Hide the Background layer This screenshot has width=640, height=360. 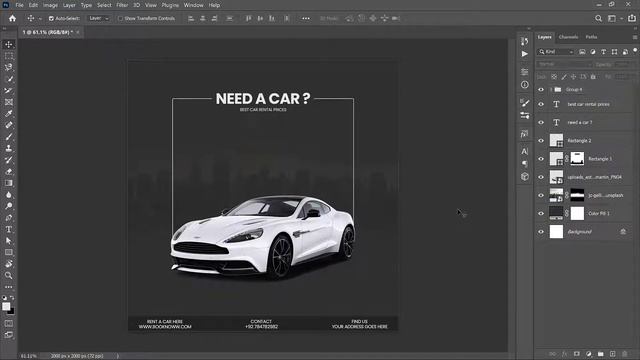click(x=541, y=232)
